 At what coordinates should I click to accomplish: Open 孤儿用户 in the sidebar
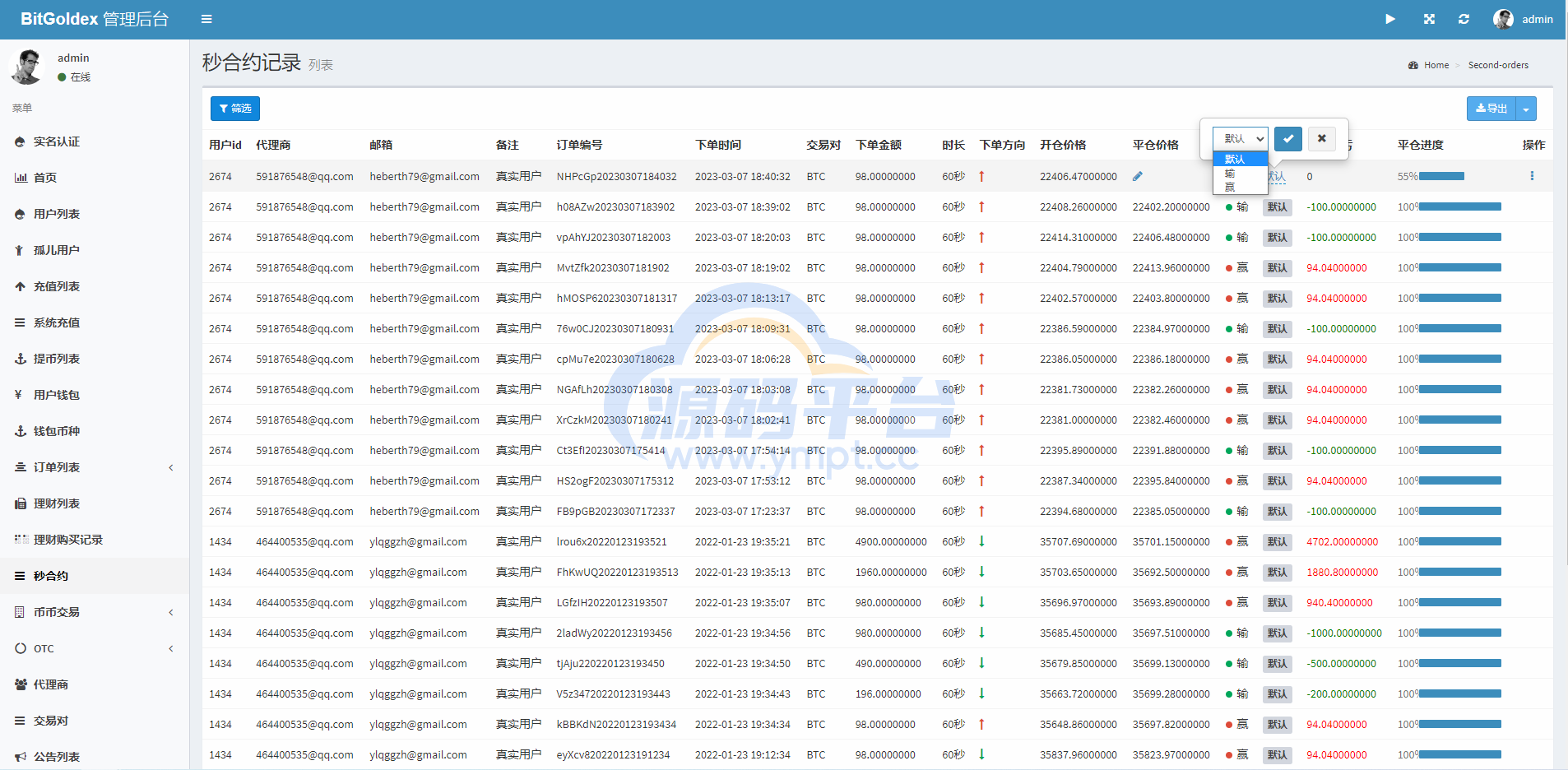pos(95,250)
